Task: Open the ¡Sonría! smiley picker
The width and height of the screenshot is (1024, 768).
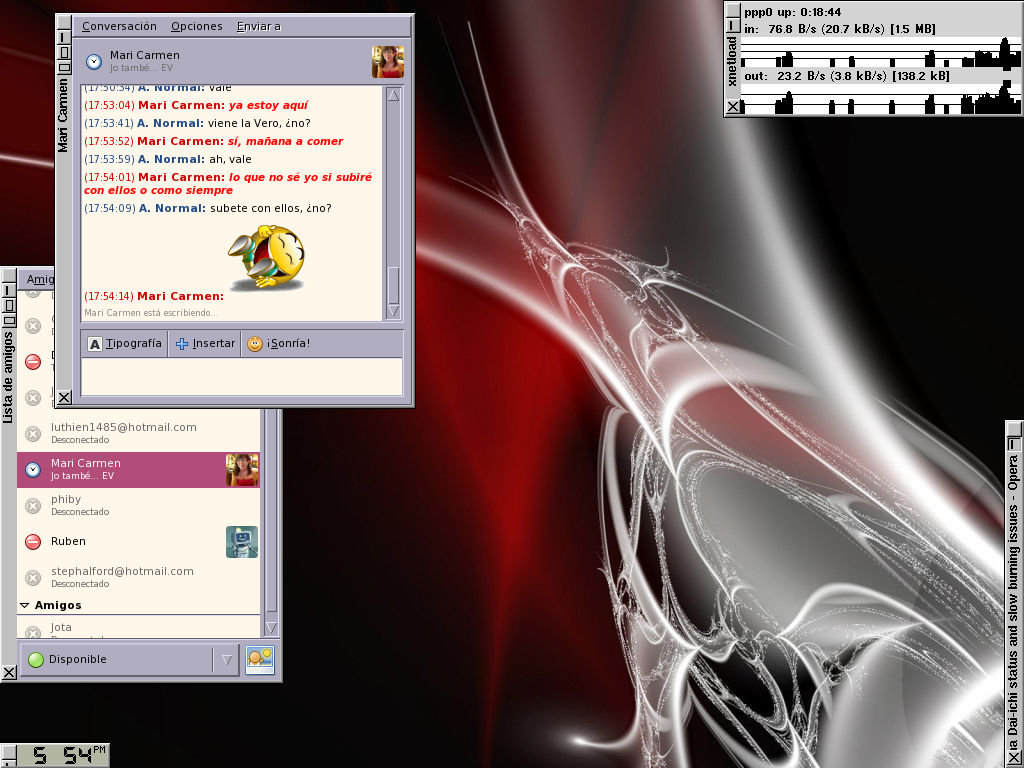Action: pyautogui.click(x=279, y=344)
